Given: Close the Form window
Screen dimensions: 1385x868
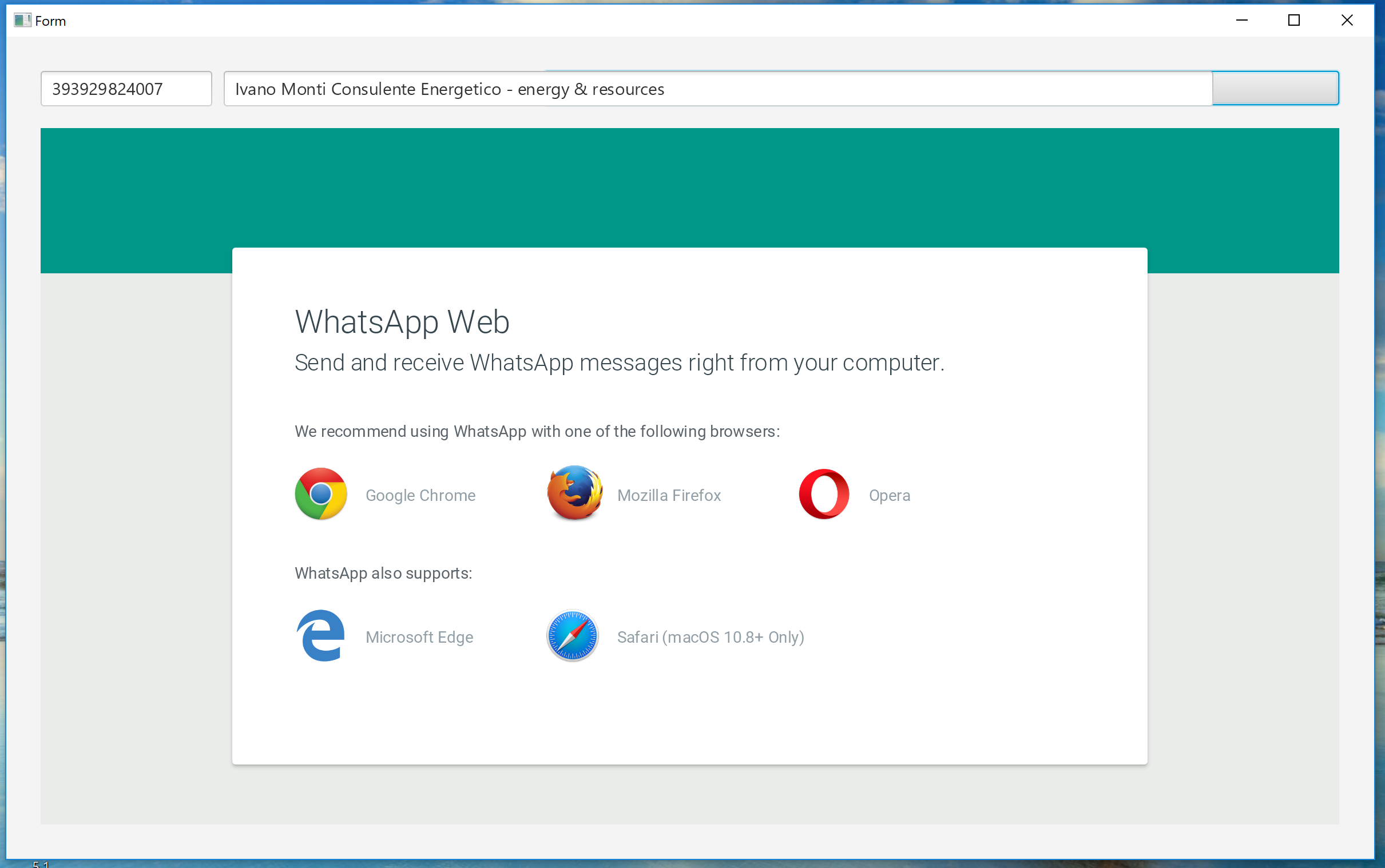Looking at the screenshot, I should tap(1347, 21).
